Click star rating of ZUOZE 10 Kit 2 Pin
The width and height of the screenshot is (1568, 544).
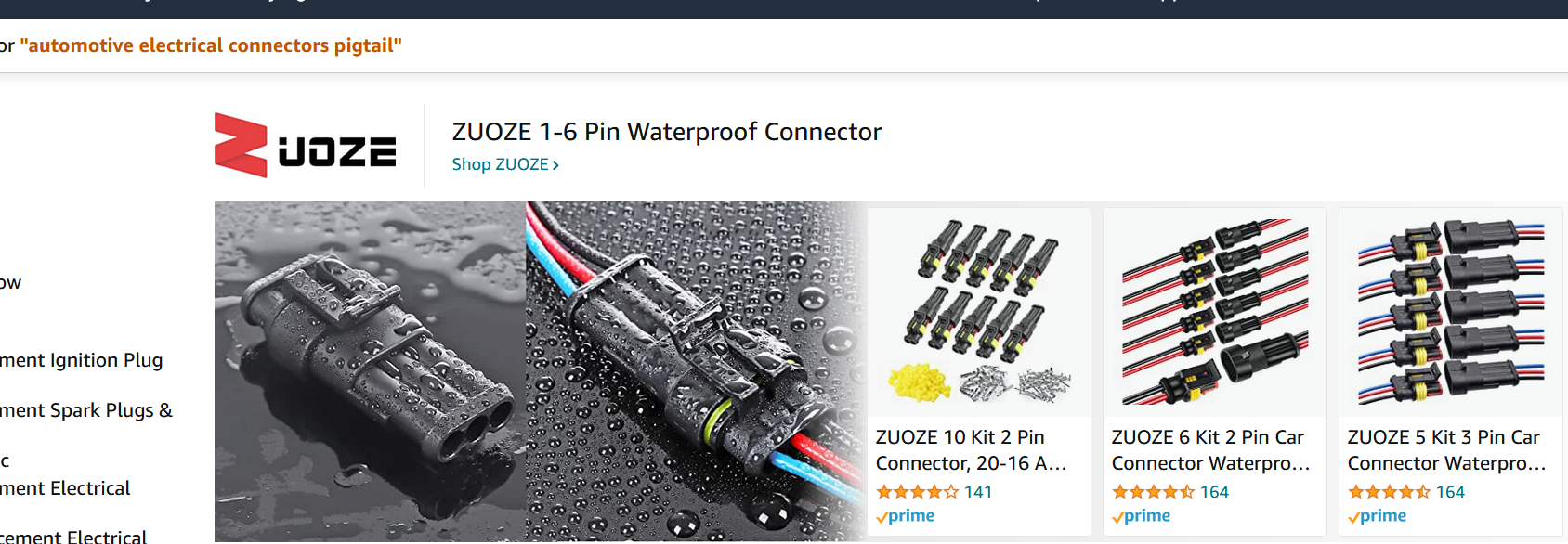click(917, 492)
